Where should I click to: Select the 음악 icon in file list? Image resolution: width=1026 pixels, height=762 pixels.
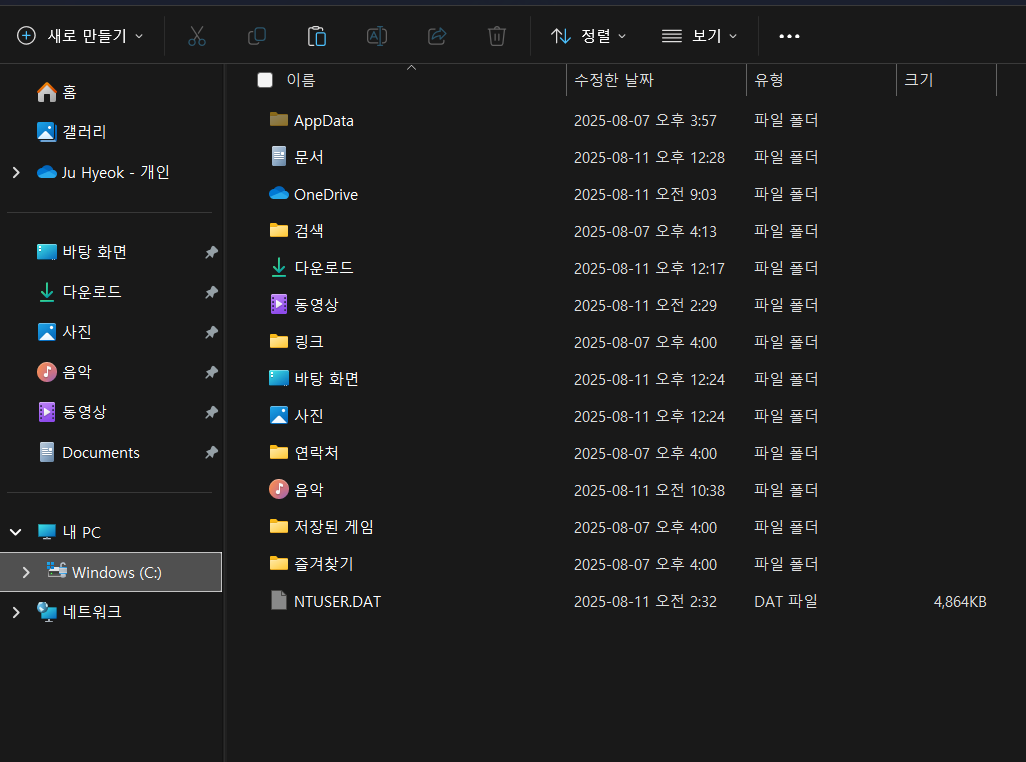tap(279, 489)
